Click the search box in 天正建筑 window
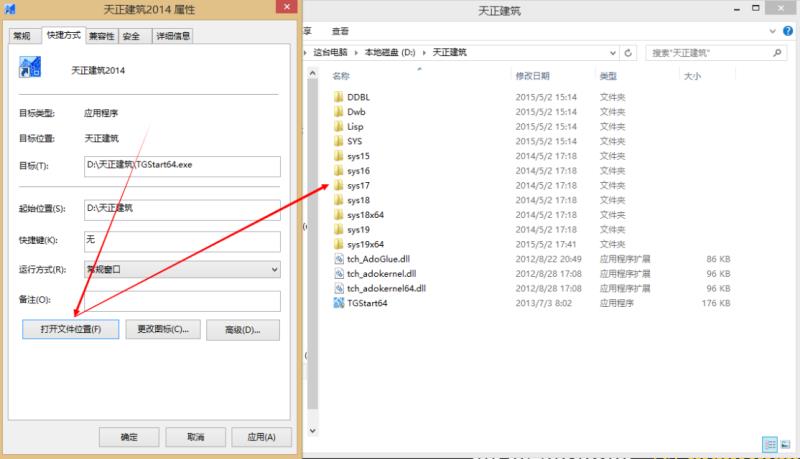Viewport: 800px width, 459px height. pos(716,53)
